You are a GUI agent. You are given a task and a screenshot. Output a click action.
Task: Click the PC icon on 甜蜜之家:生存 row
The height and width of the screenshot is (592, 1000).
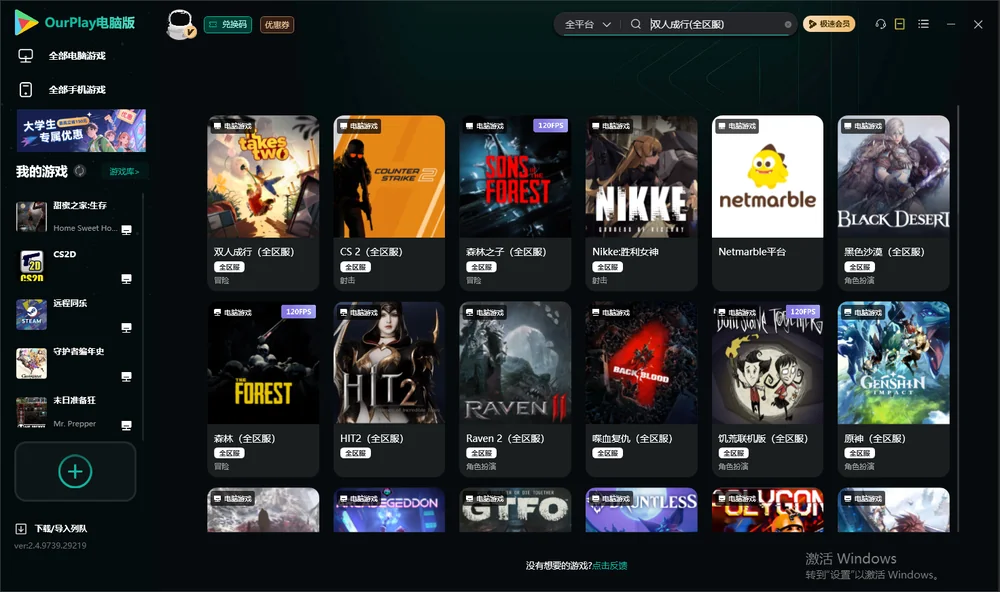[126, 230]
